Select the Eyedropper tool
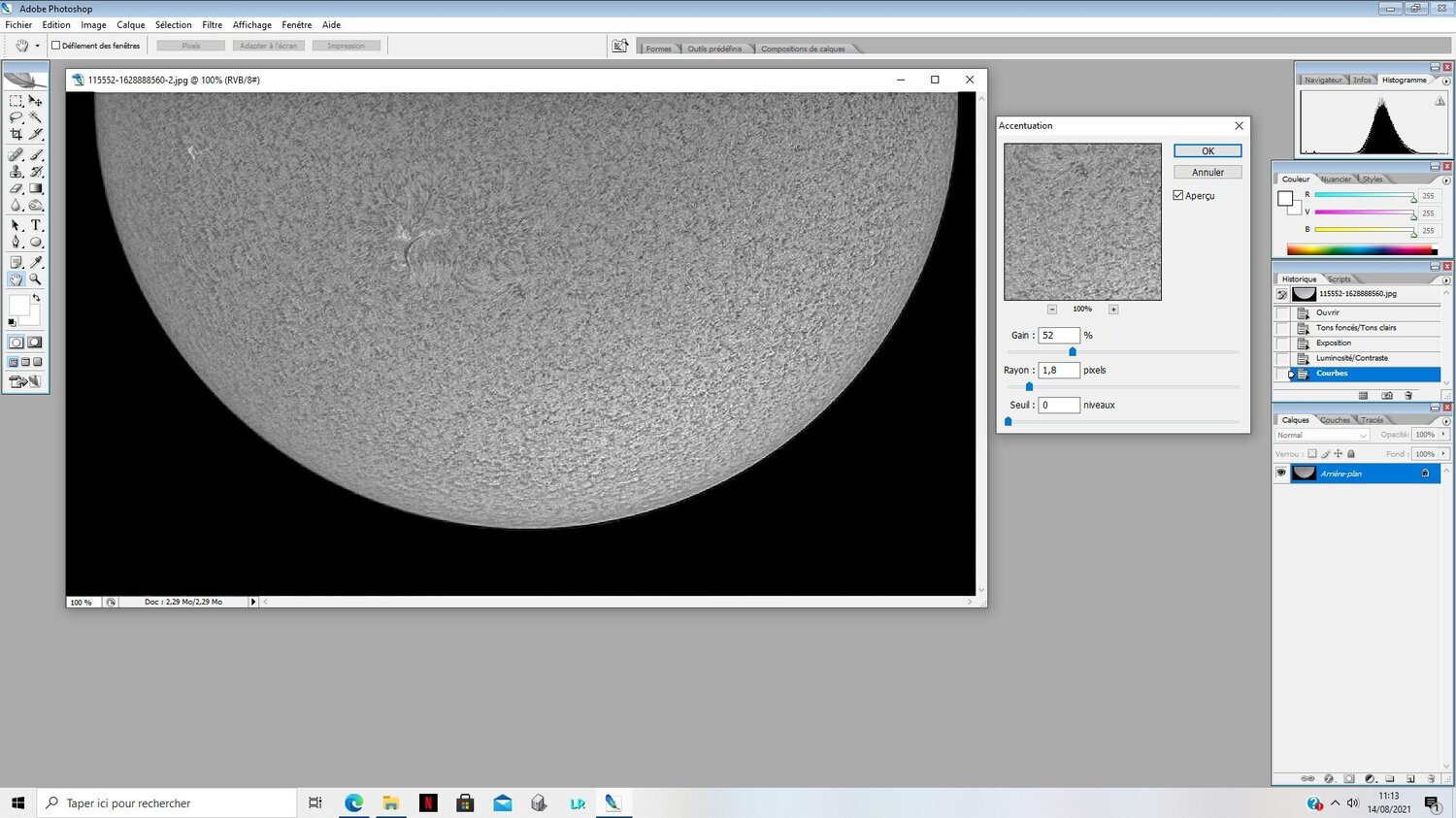 [x=35, y=262]
